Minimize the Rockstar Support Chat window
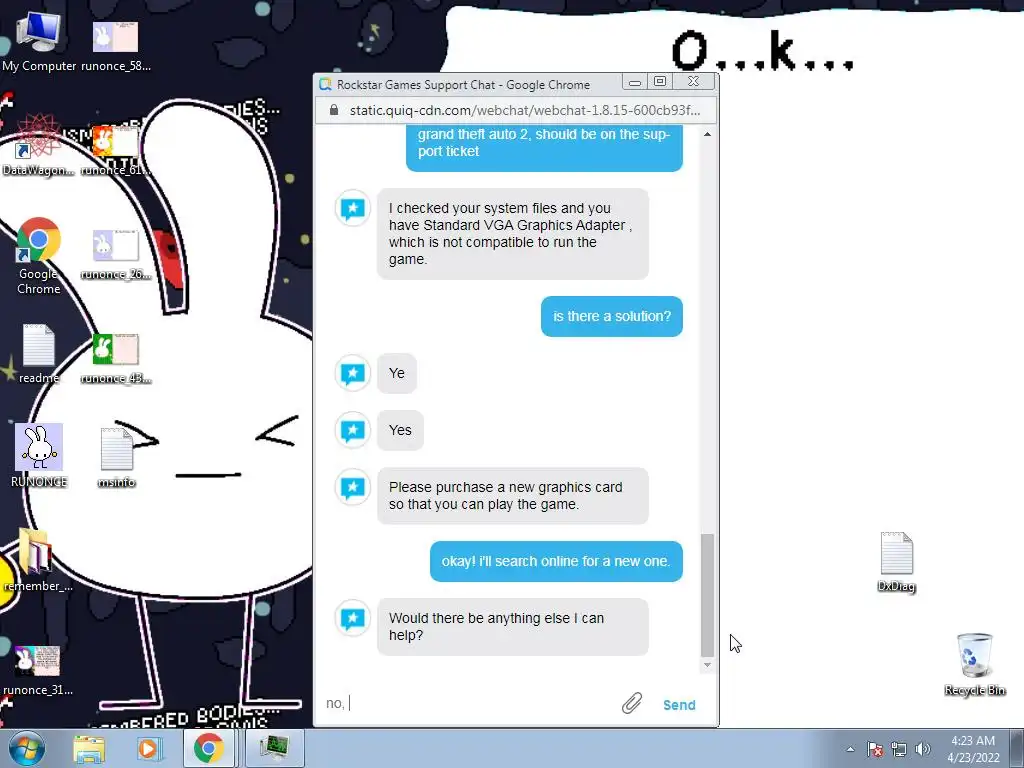Image resolution: width=1024 pixels, height=768 pixels. (635, 82)
